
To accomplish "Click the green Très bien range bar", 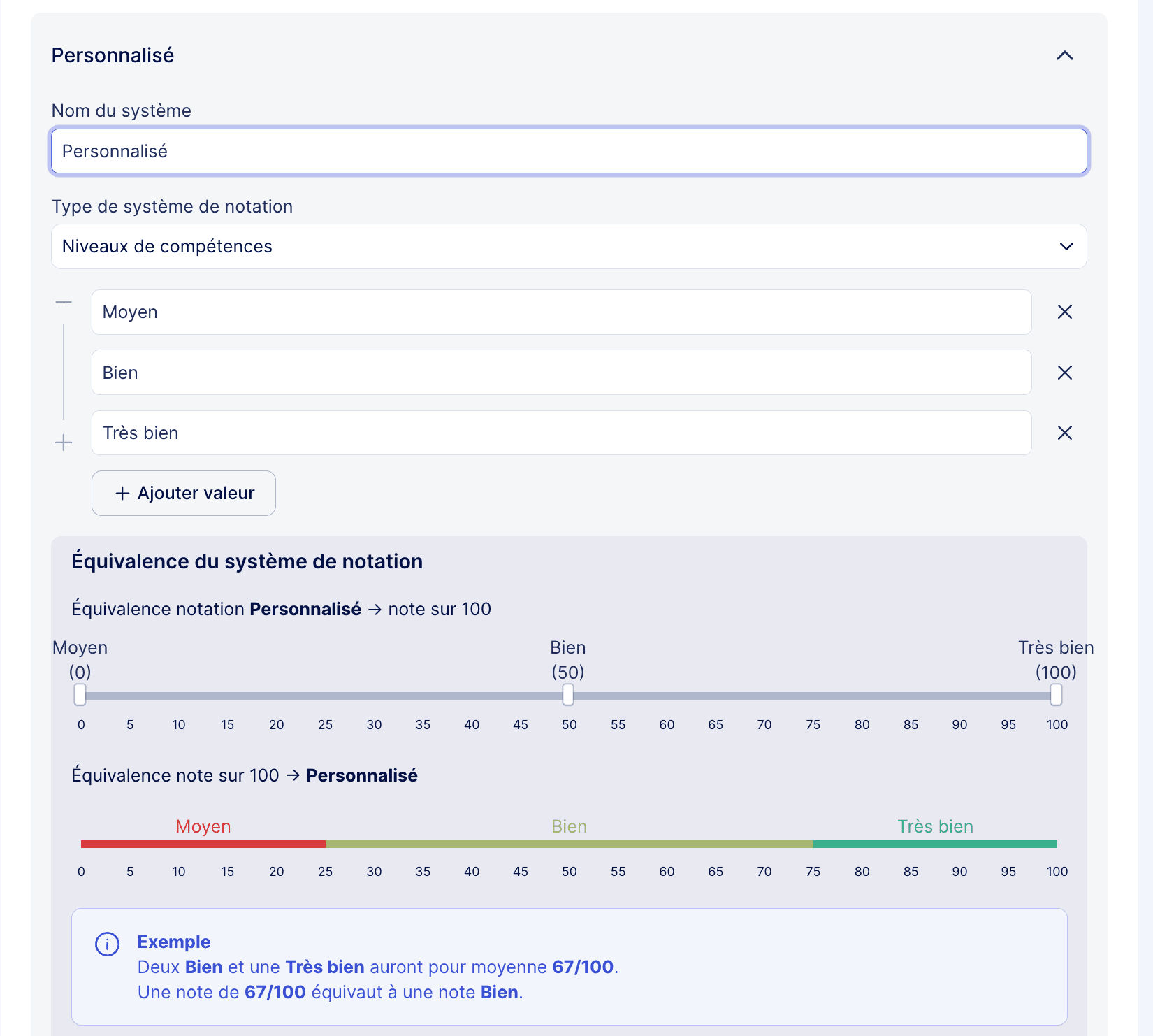I will (935, 844).
